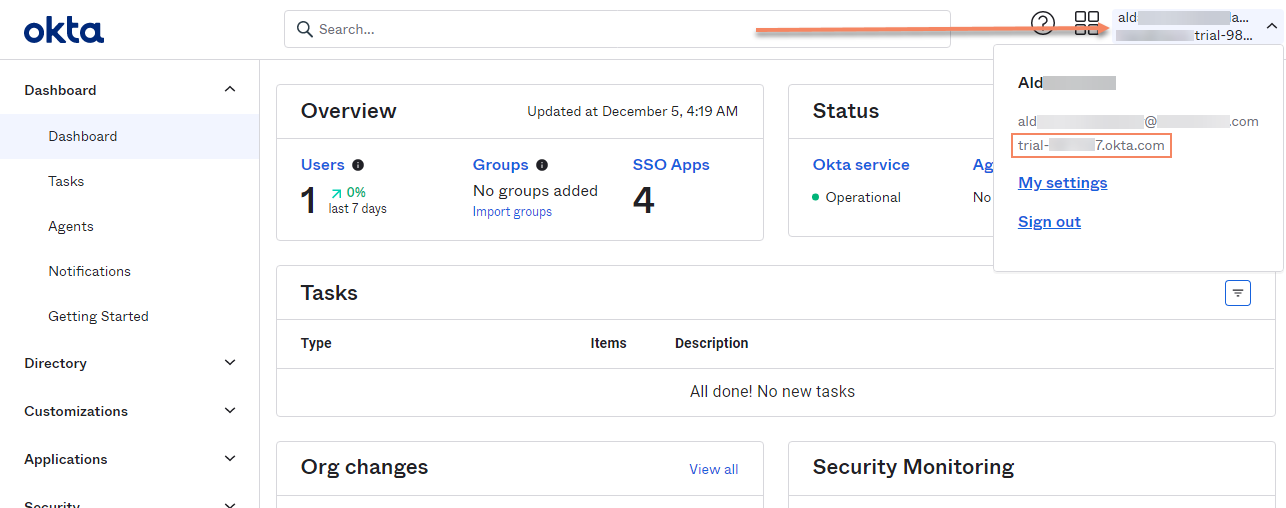Expand the Customizations sidebar section
Screen dimensions: 1286x508
tap(230, 411)
